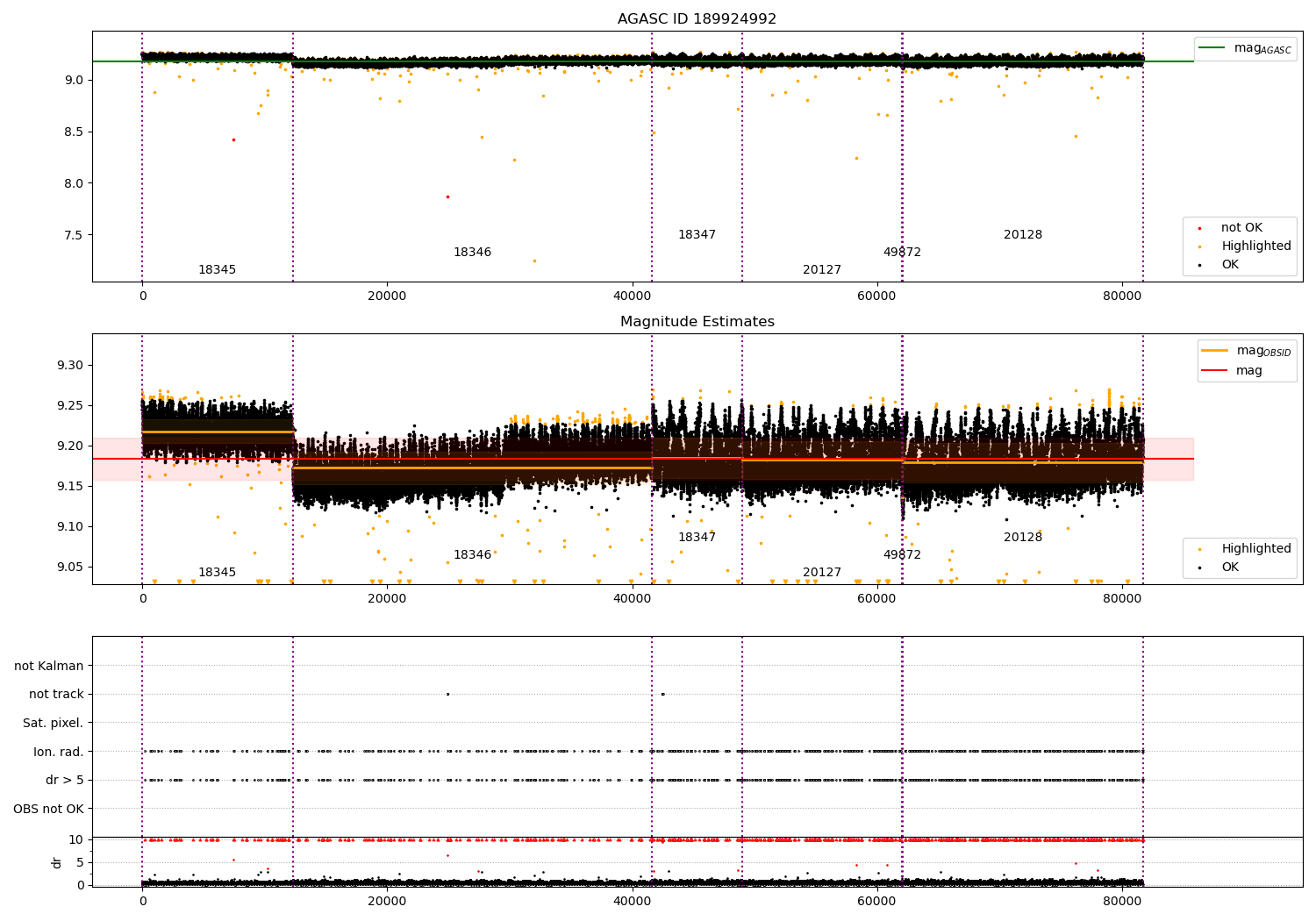This screenshot has width=1316, height=921.
Task: Click red line sample beside 'mag' legend entry
Action: [1215, 371]
